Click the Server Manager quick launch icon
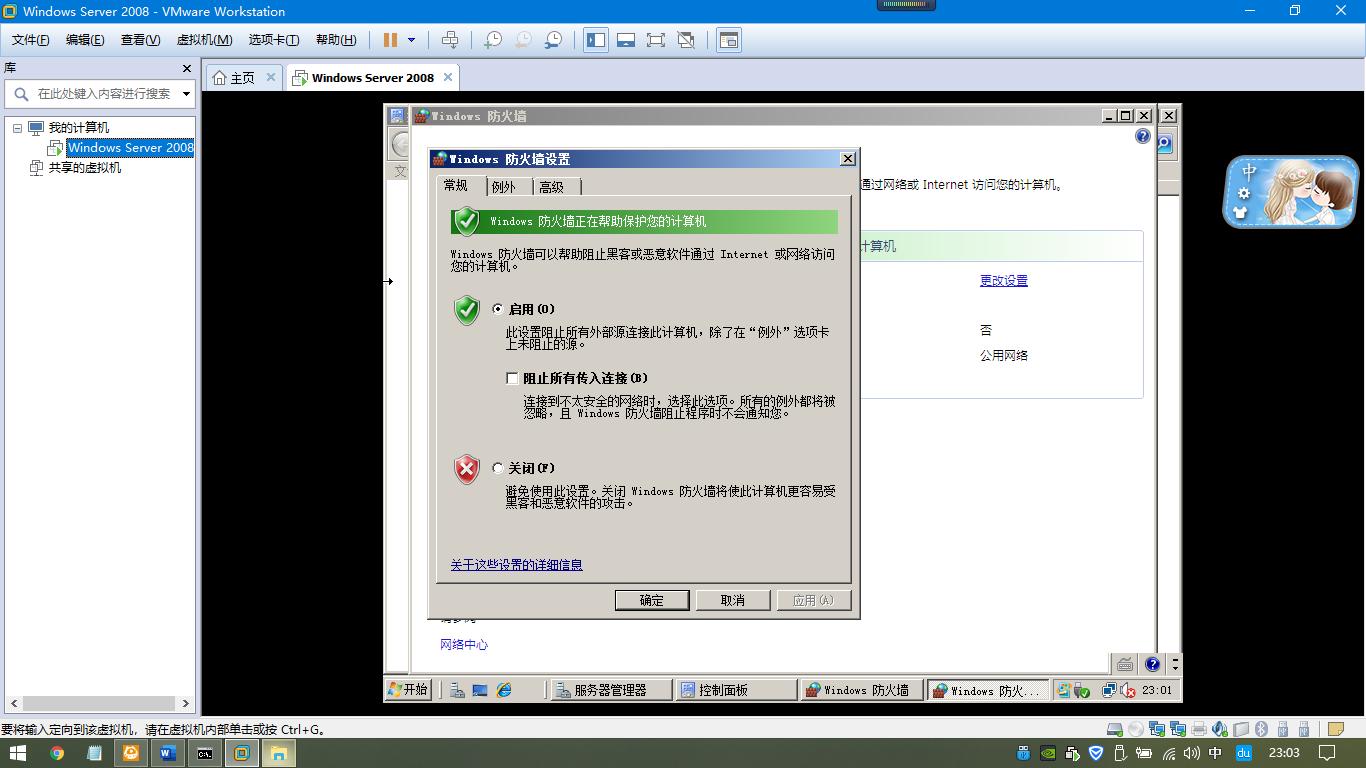Image resolution: width=1366 pixels, height=768 pixels. (x=456, y=690)
